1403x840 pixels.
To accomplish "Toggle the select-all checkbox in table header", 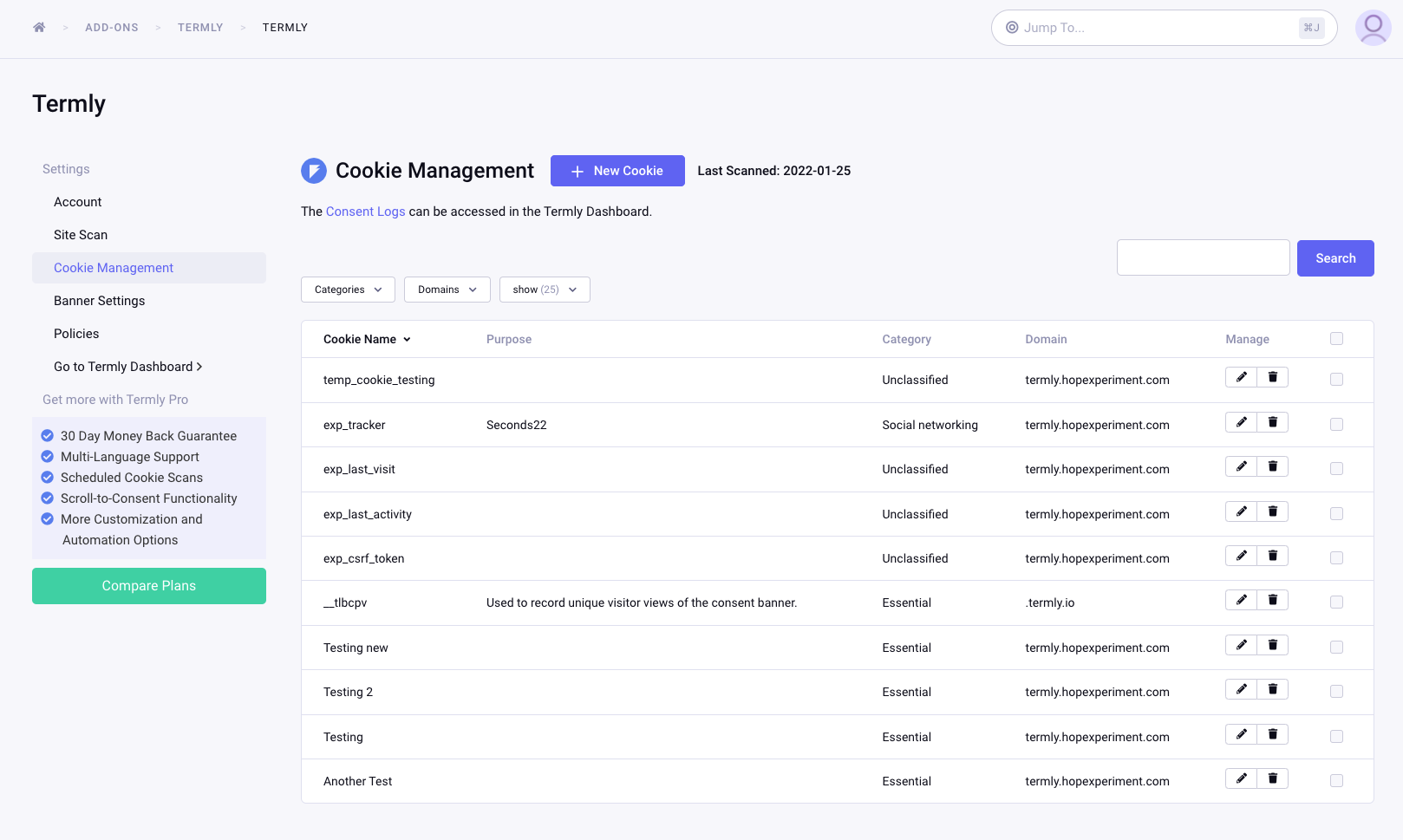I will click(1336, 339).
